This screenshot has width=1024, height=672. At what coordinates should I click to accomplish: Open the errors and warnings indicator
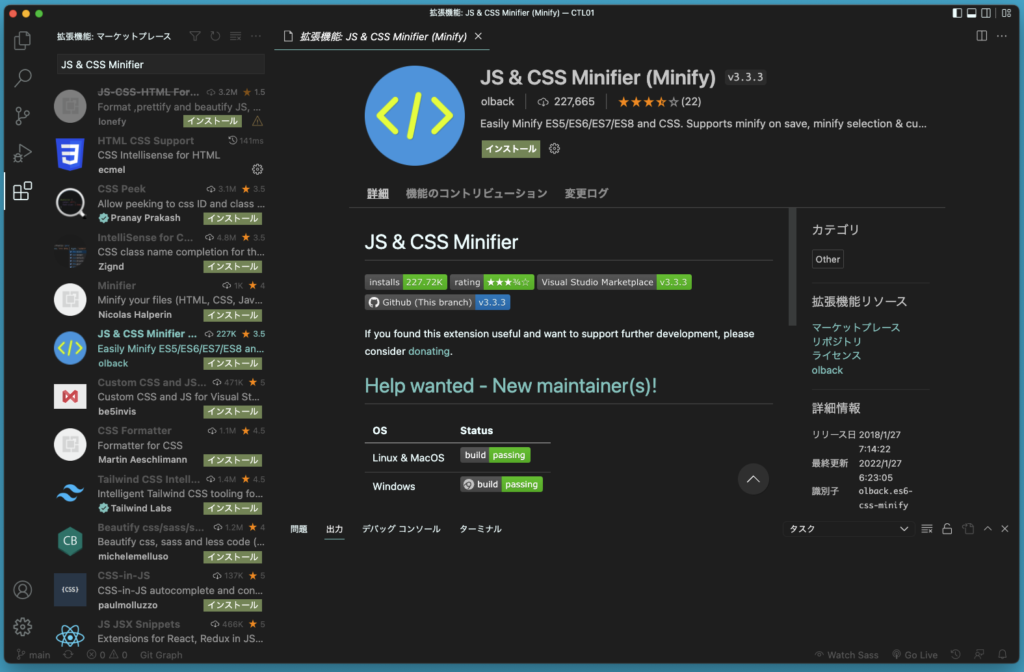(107, 654)
